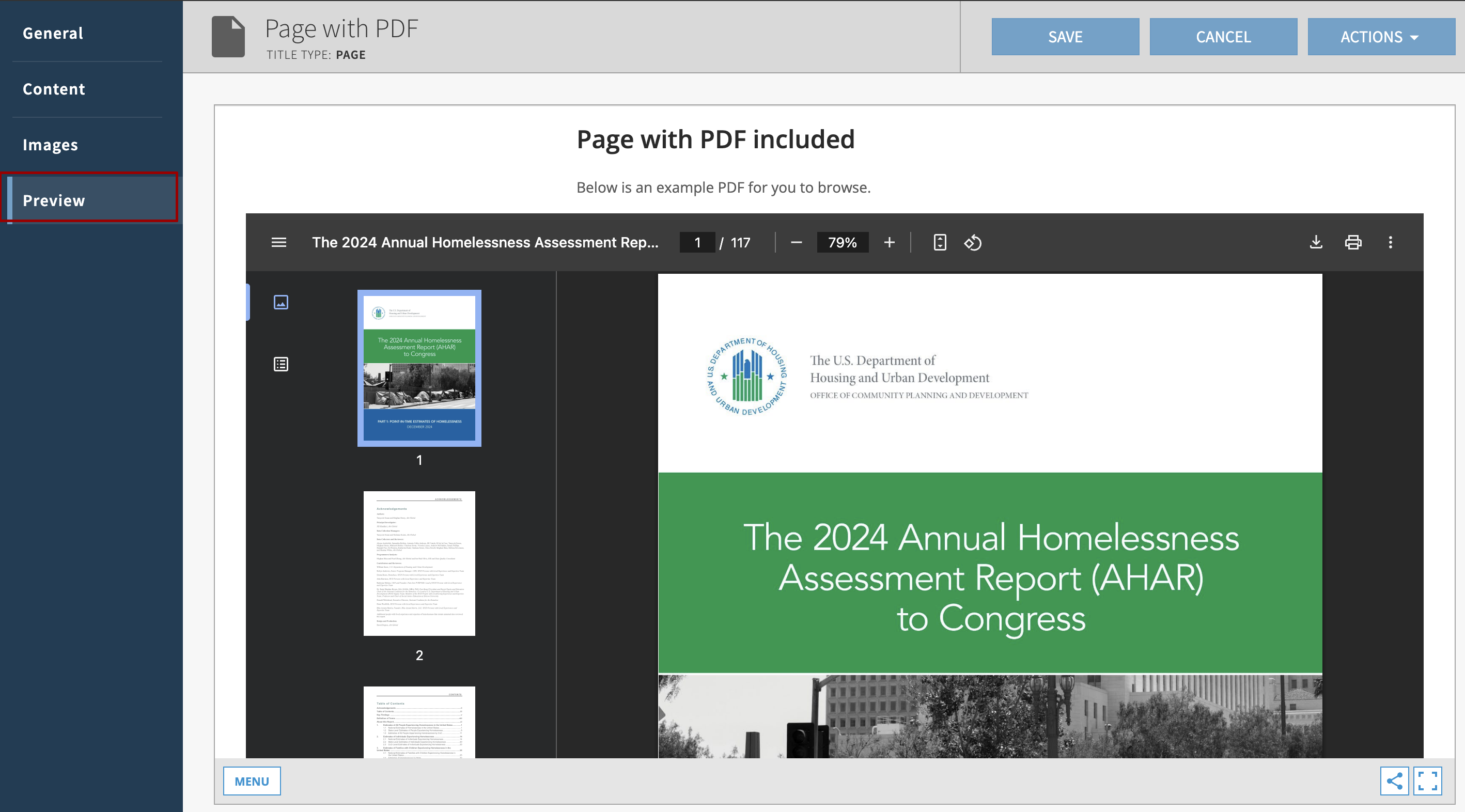Click the share icon at bottom right
The width and height of the screenshot is (1465, 812).
[x=1394, y=782]
